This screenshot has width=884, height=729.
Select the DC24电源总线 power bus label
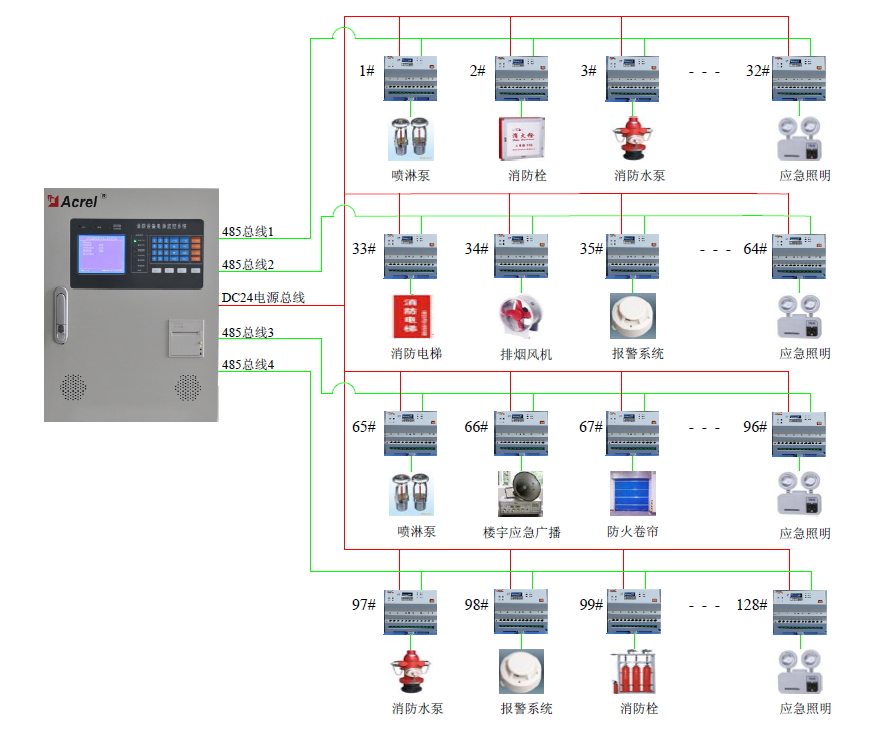(263, 298)
